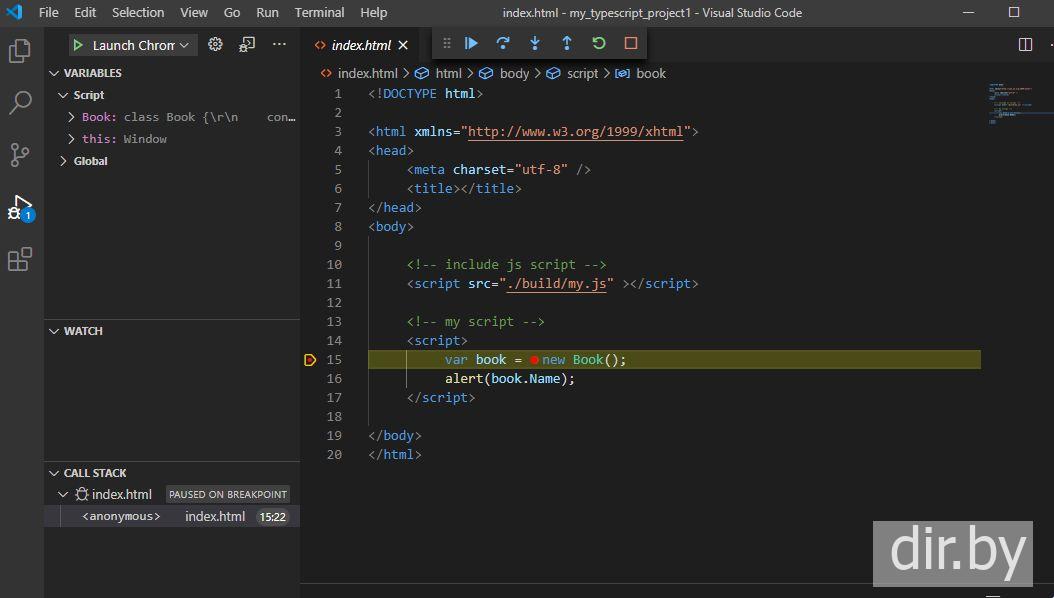Open the Extensions view icon
The height and width of the screenshot is (598, 1054).
pos(20,260)
